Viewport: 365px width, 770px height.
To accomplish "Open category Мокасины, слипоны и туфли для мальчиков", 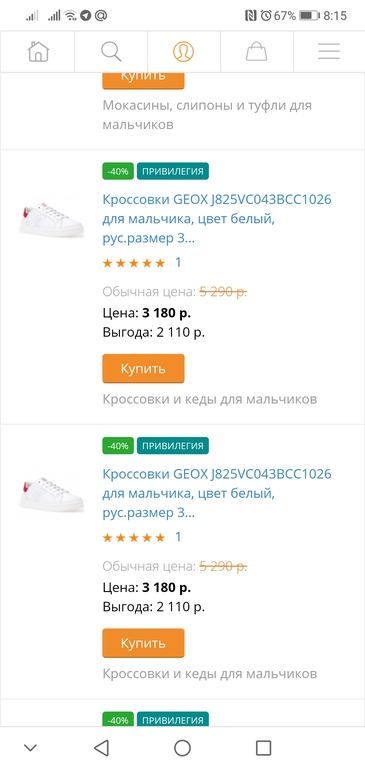I will click(207, 115).
